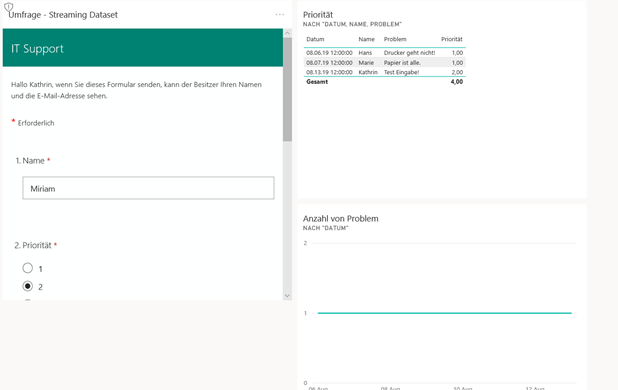
Task: Select the table row for Hans
Action: pyautogui.click(x=385, y=52)
